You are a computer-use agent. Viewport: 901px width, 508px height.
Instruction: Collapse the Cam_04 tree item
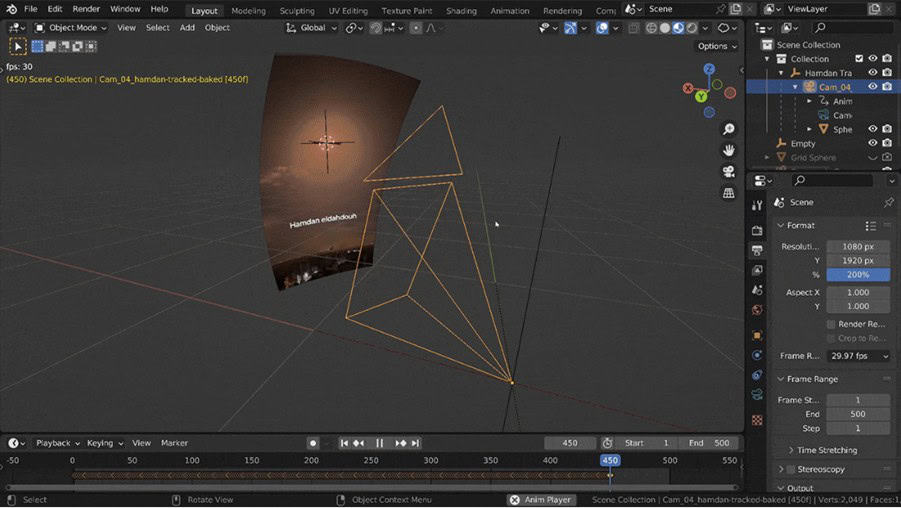pos(795,87)
